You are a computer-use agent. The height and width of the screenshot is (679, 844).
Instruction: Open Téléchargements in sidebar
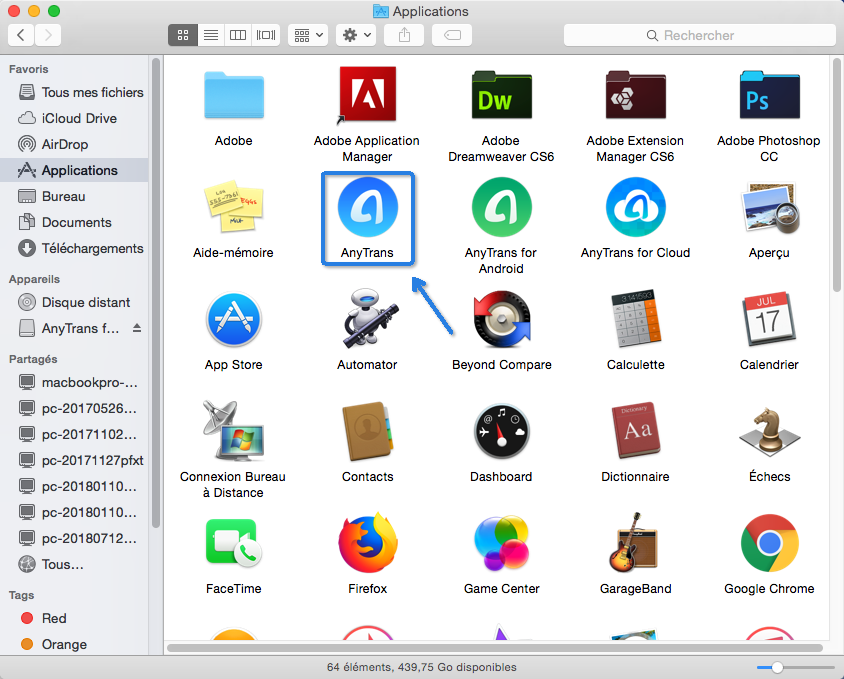[x=74, y=248]
